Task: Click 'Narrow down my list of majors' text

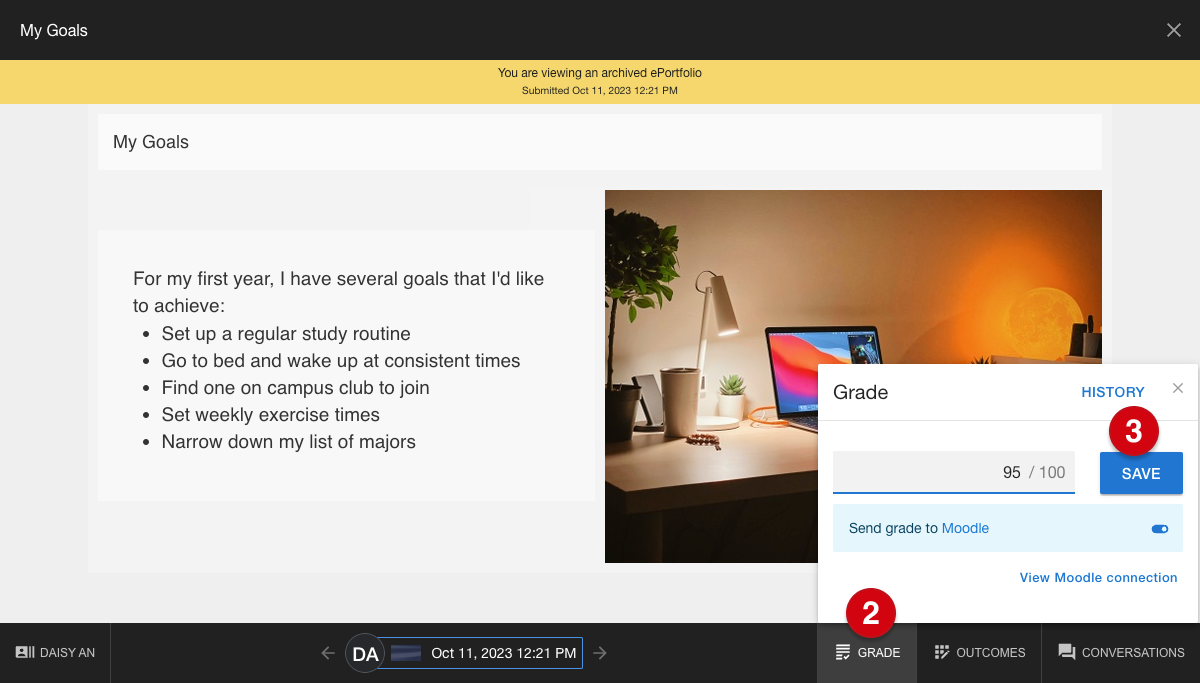Action: [x=289, y=442]
